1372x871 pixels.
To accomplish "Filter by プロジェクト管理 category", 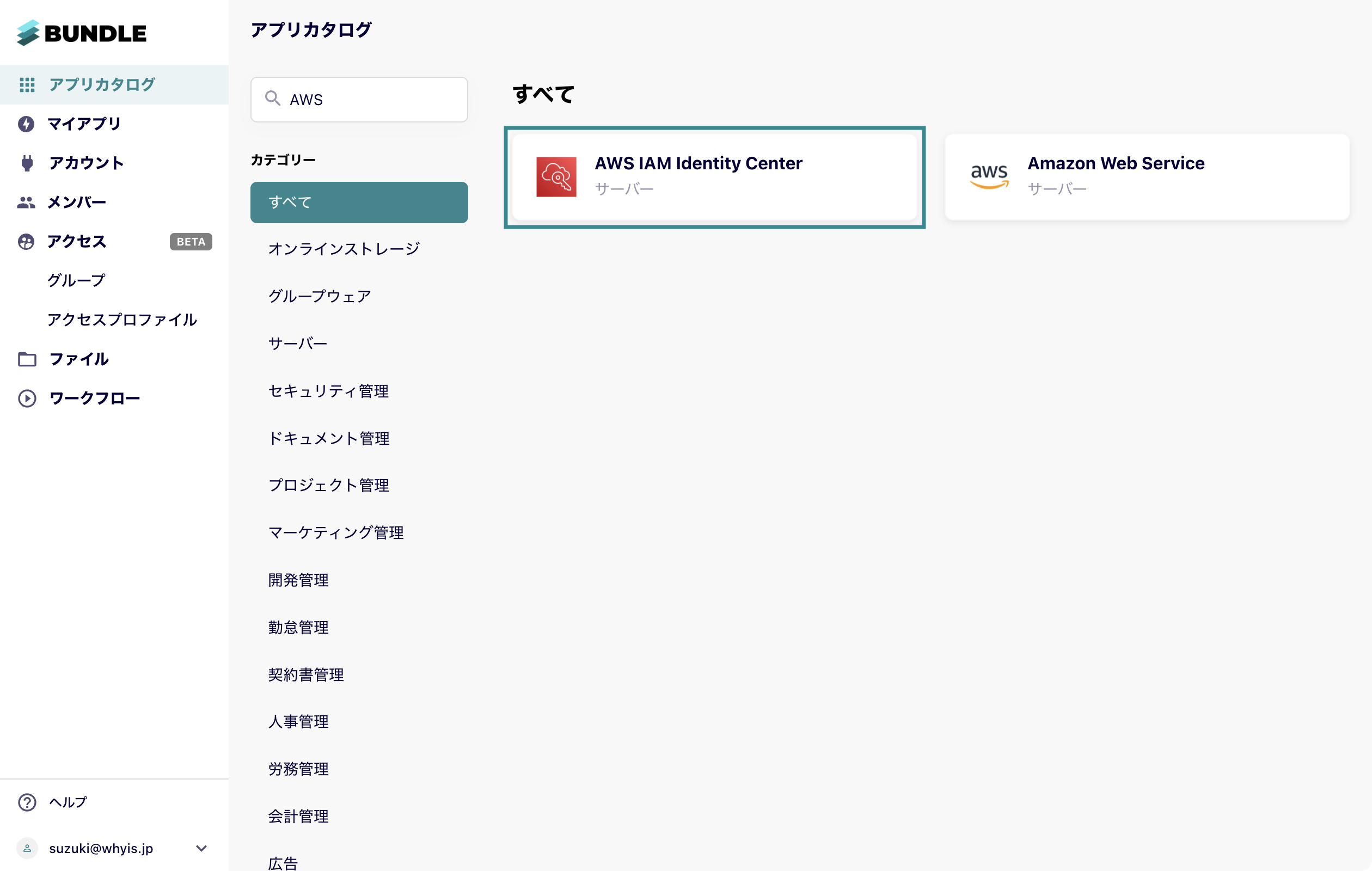I will coord(329,486).
